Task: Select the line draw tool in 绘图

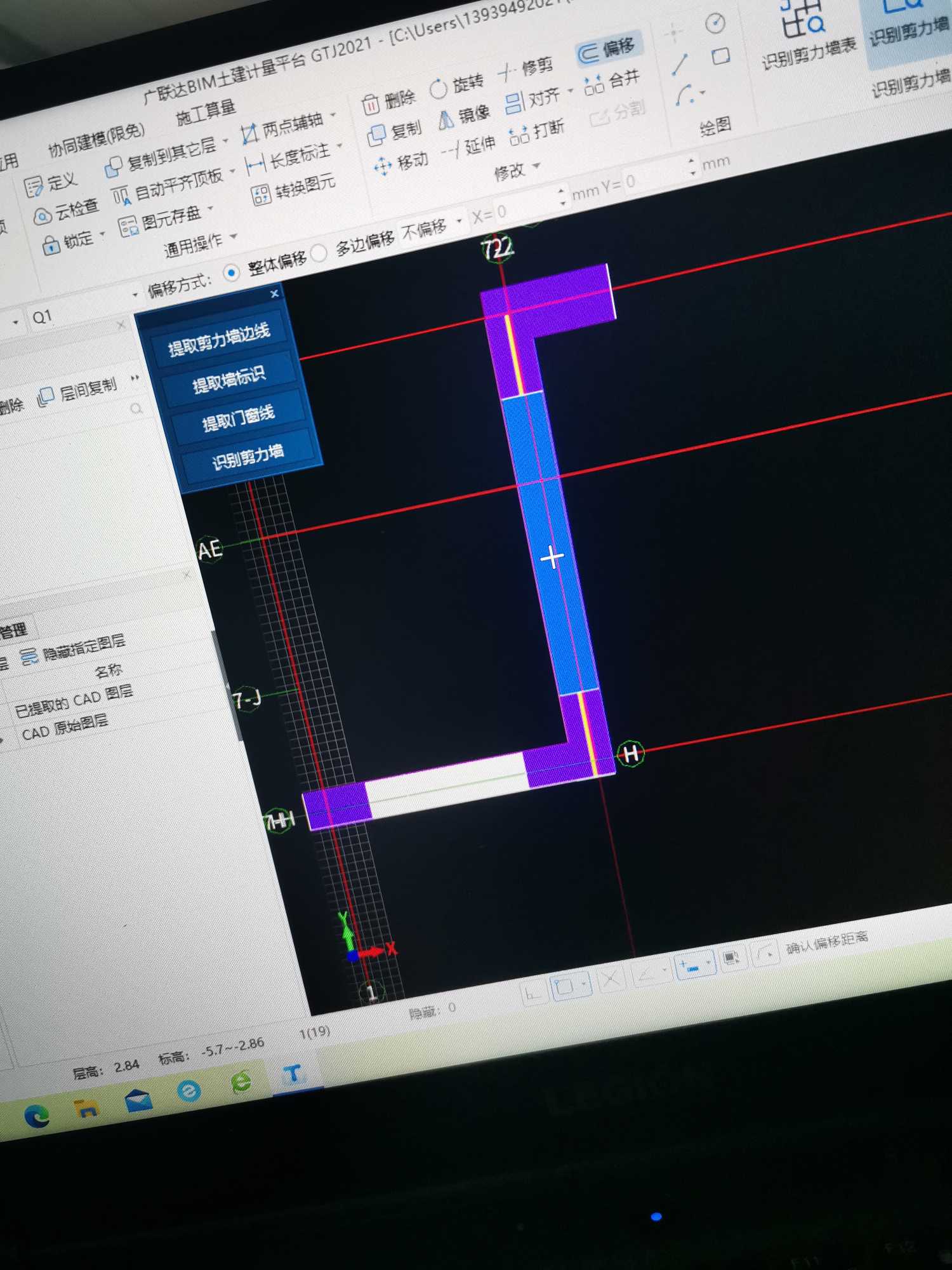Action: [680, 64]
